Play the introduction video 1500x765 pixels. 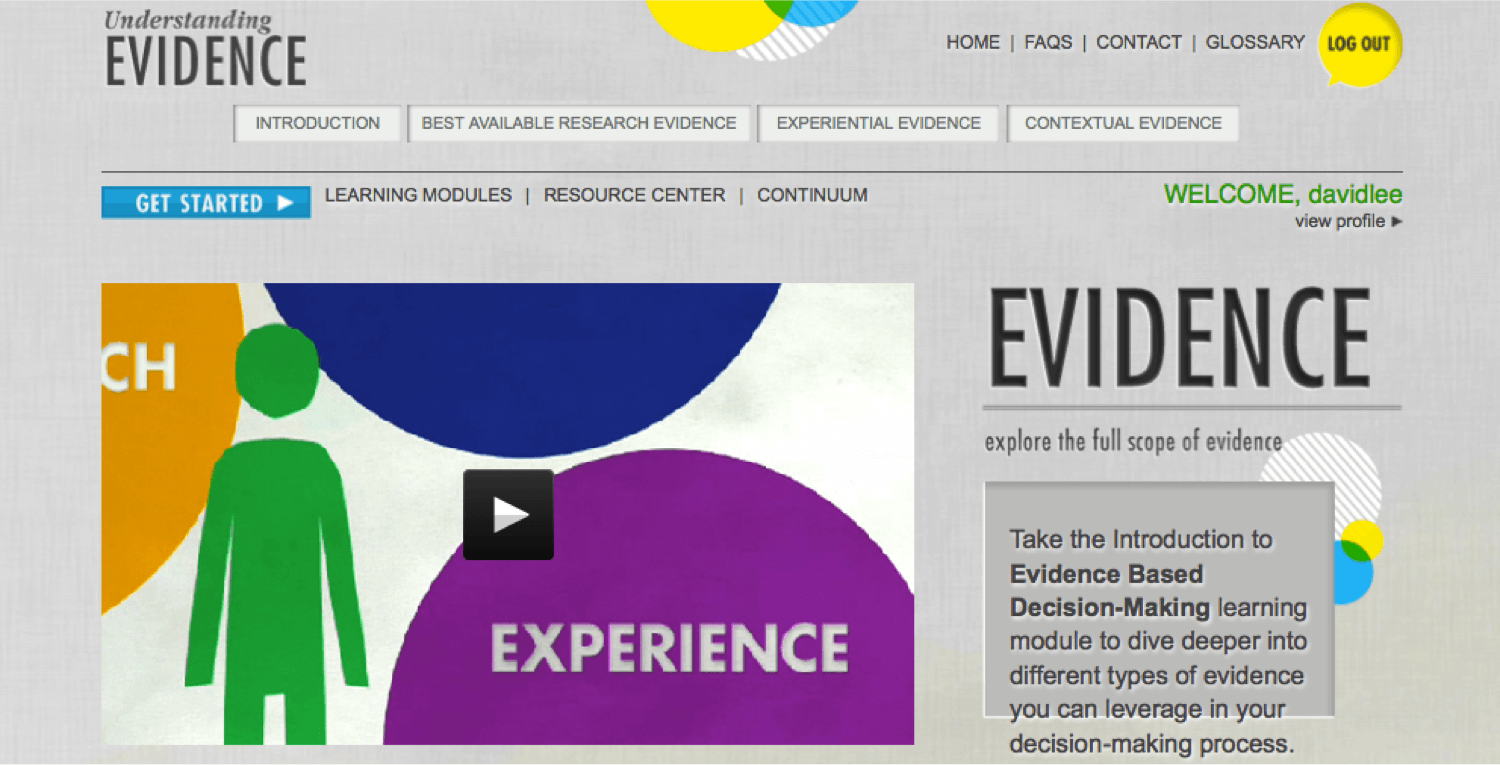tap(508, 514)
